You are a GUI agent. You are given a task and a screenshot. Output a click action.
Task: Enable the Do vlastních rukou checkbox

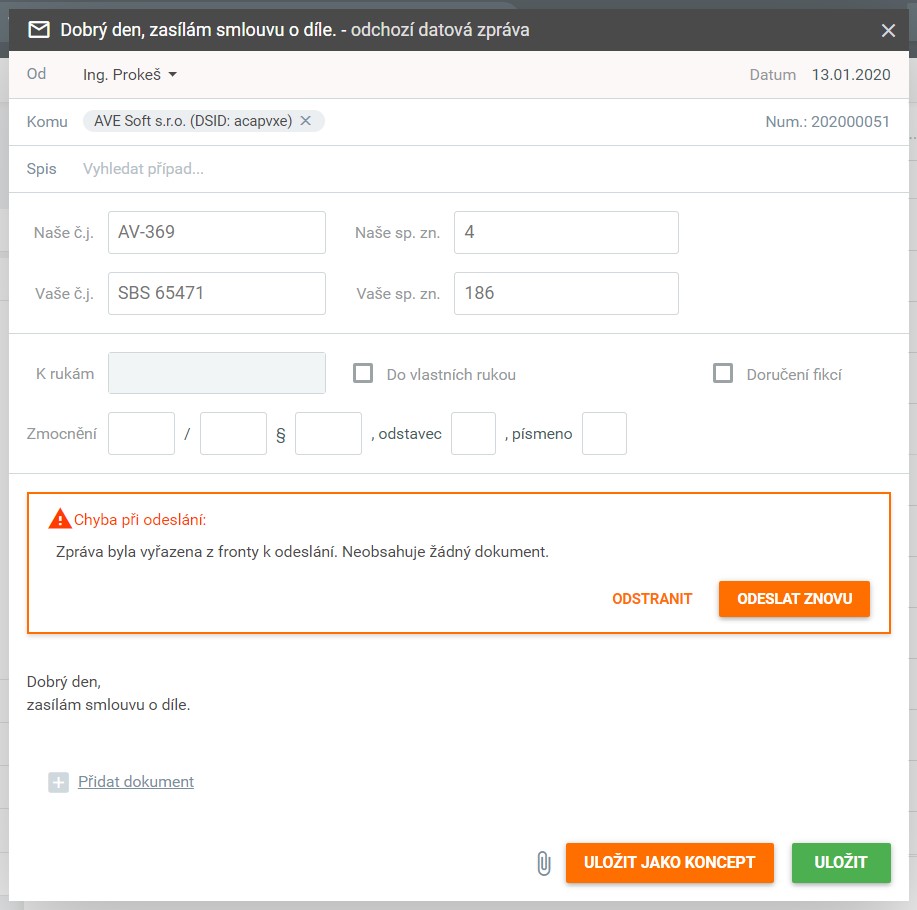tap(363, 374)
